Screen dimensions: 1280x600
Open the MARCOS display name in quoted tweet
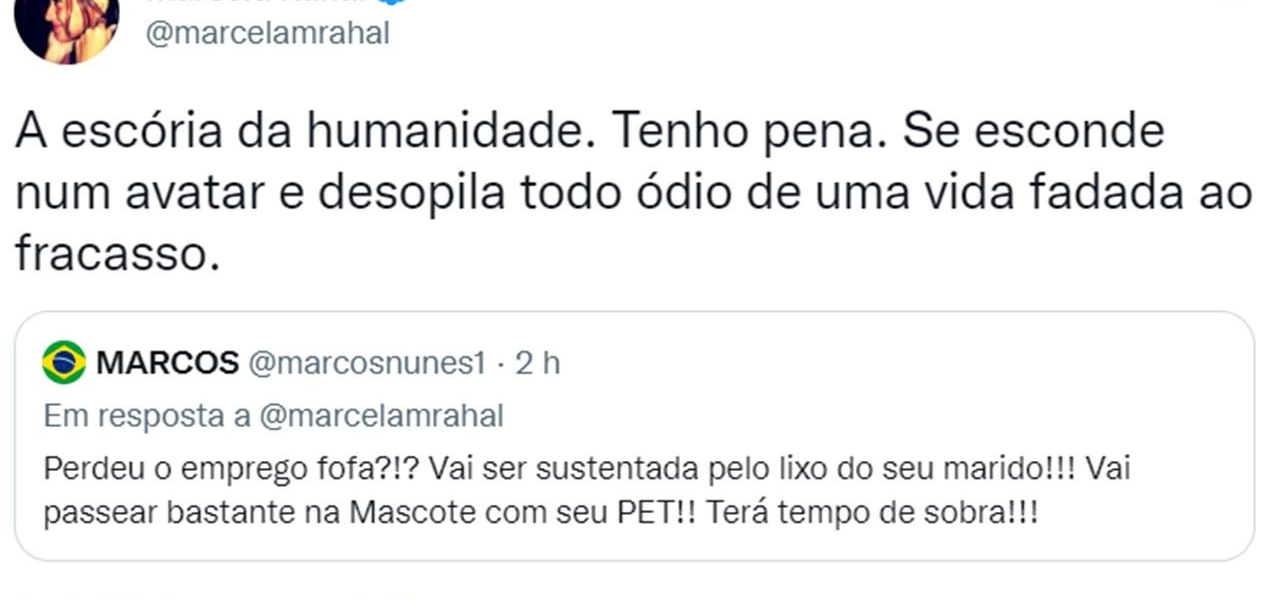tap(167, 363)
